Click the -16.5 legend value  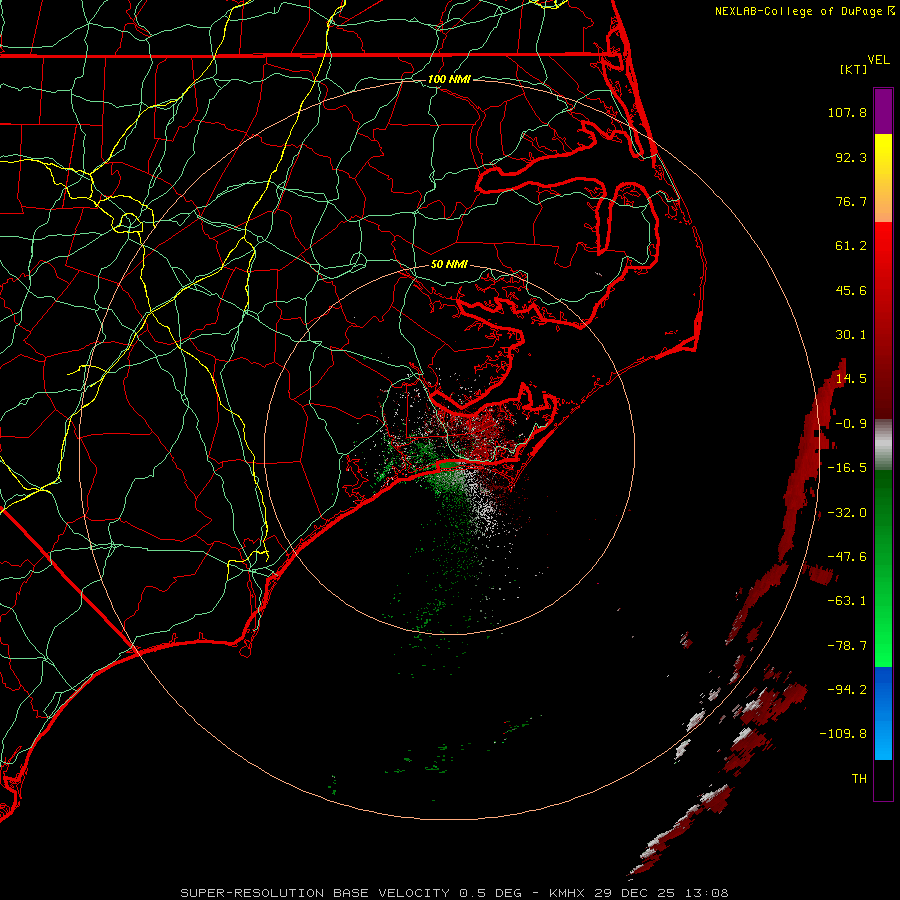point(847,468)
